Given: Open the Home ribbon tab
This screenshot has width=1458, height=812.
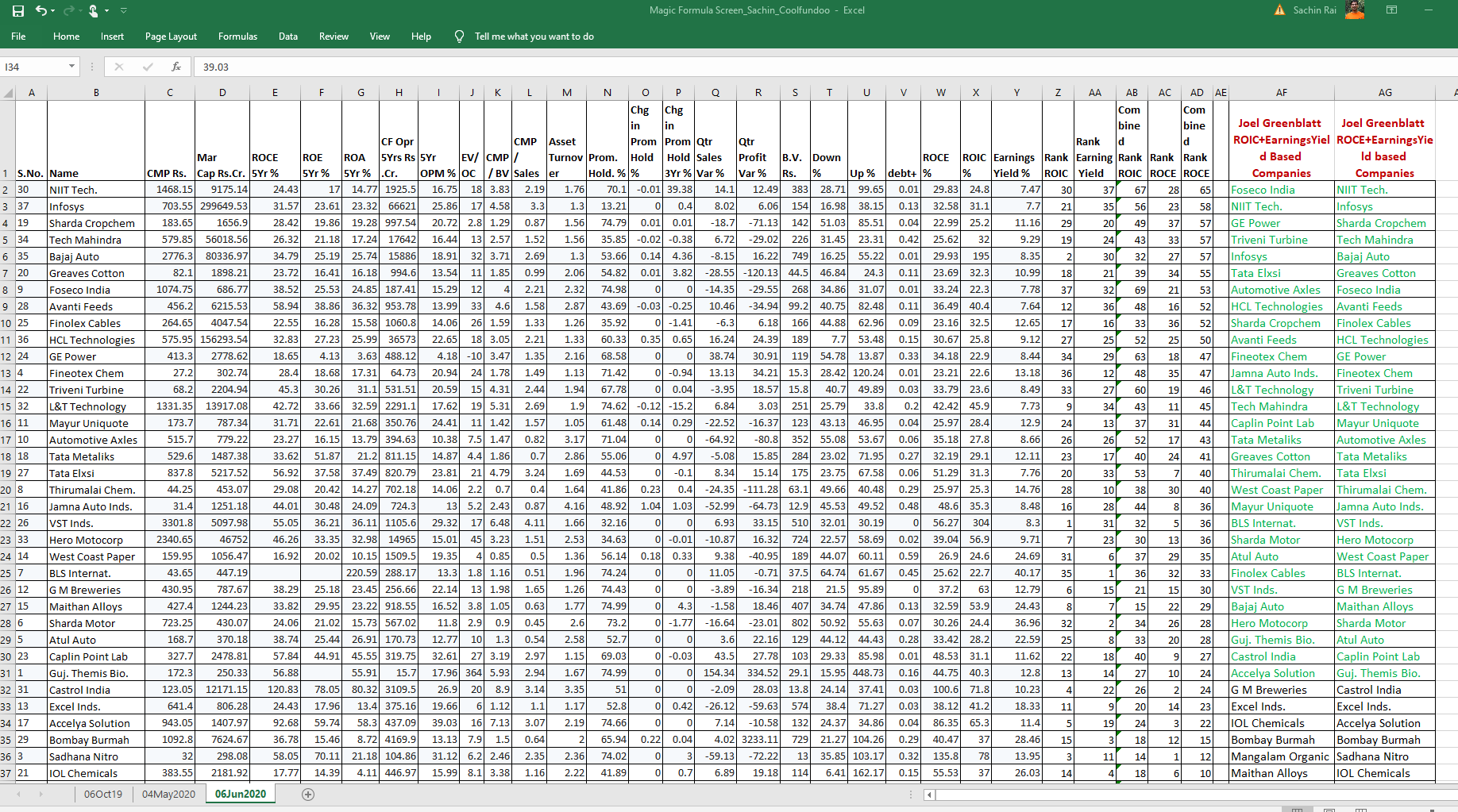Looking at the screenshot, I should [x=67, y=37].
